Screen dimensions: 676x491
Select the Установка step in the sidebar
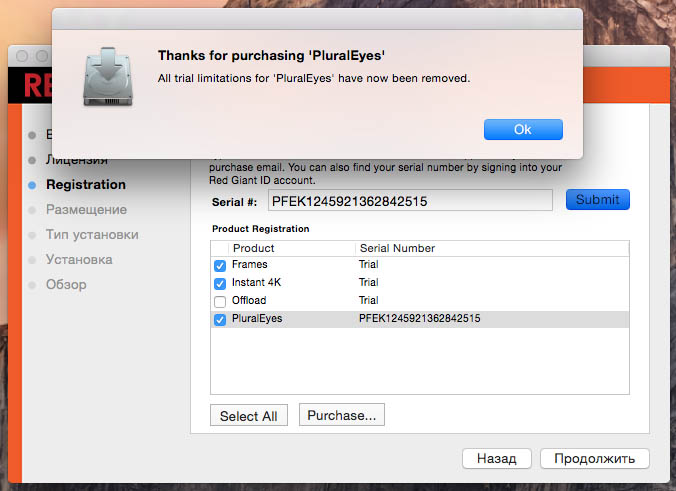(79, 260)
